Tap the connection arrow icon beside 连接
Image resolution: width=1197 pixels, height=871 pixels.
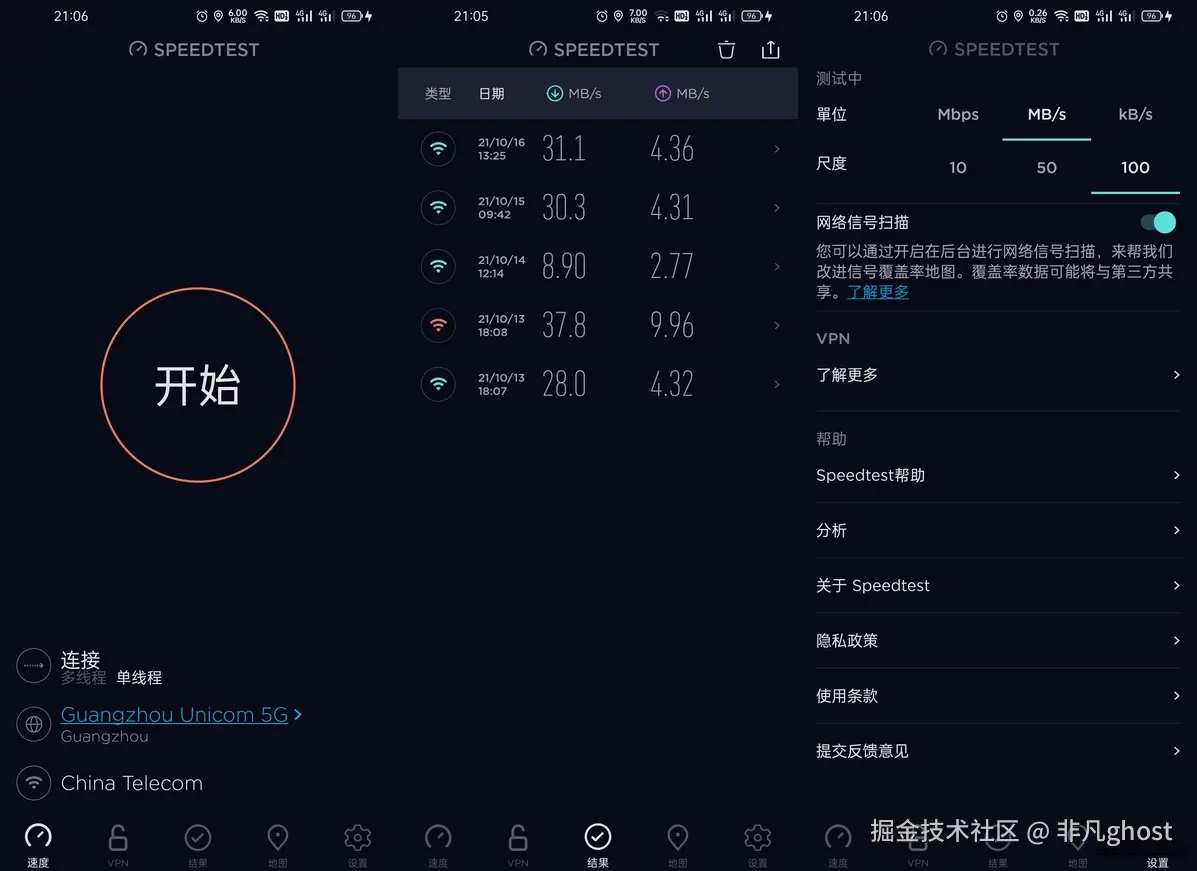(x=34, y=666)
